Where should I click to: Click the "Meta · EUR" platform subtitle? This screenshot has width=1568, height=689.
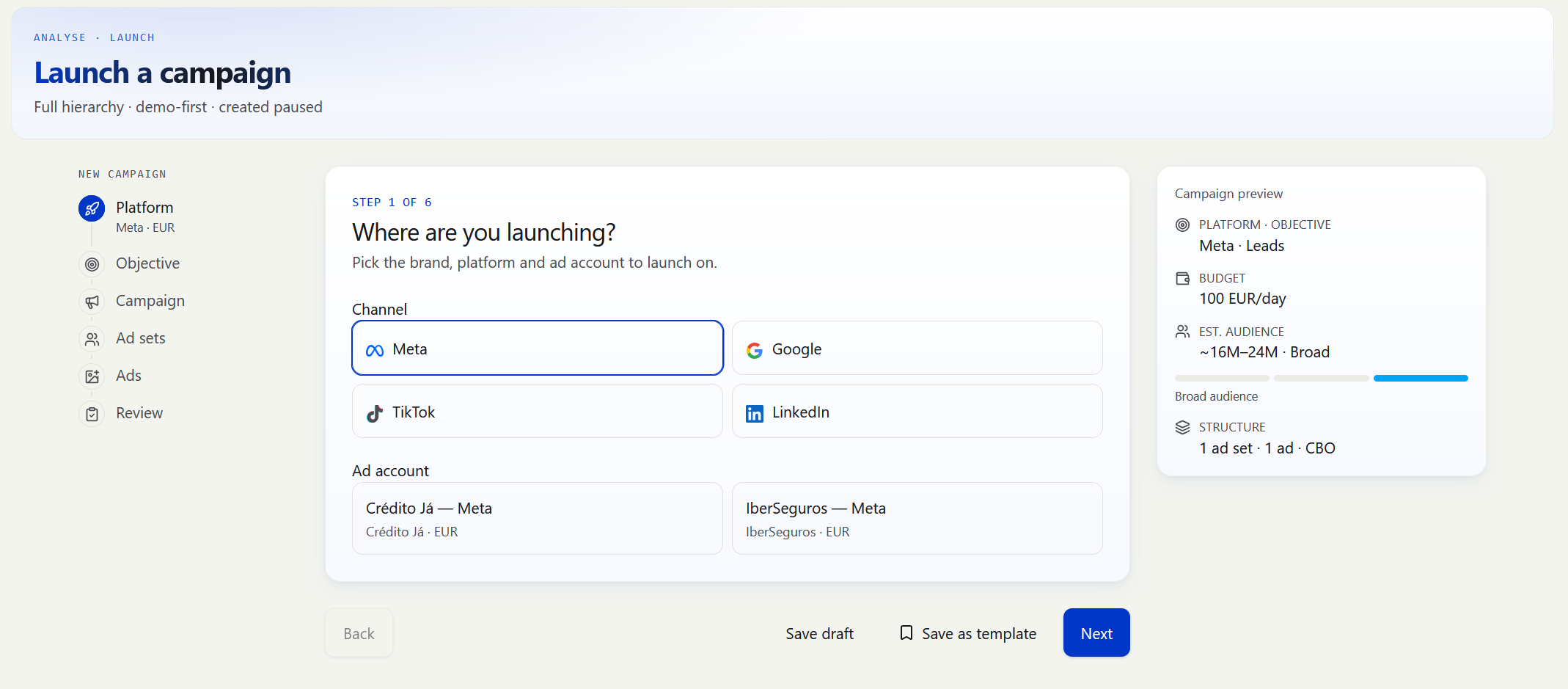[145, 227]
